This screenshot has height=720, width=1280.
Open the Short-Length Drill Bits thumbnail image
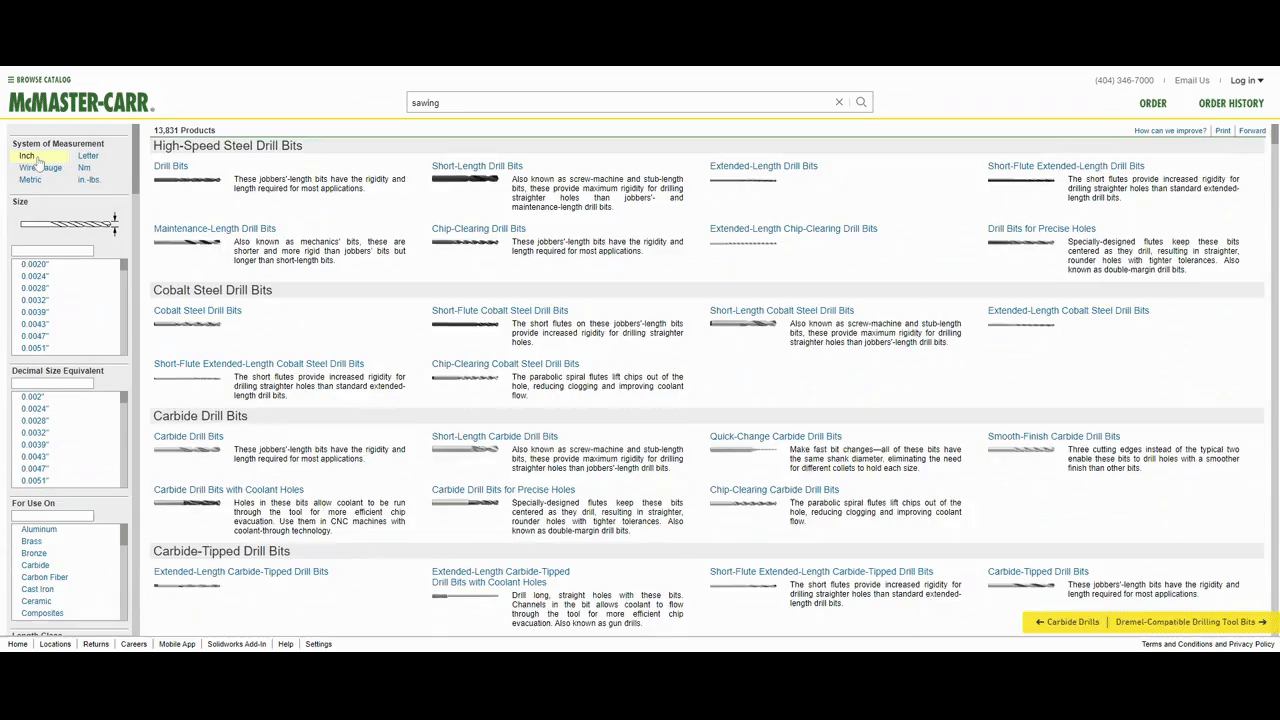point(465,179)
